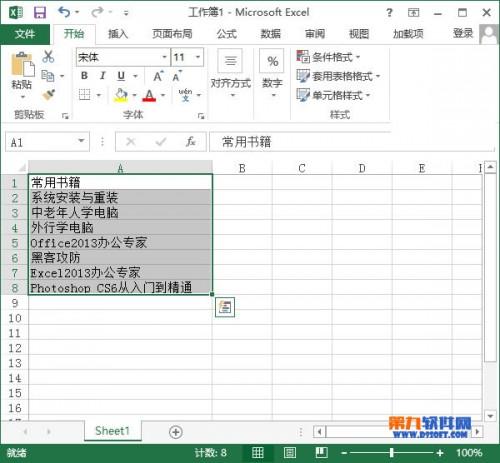
Task: Open the font name 宋体 combo box
Action: coord(123,57)
